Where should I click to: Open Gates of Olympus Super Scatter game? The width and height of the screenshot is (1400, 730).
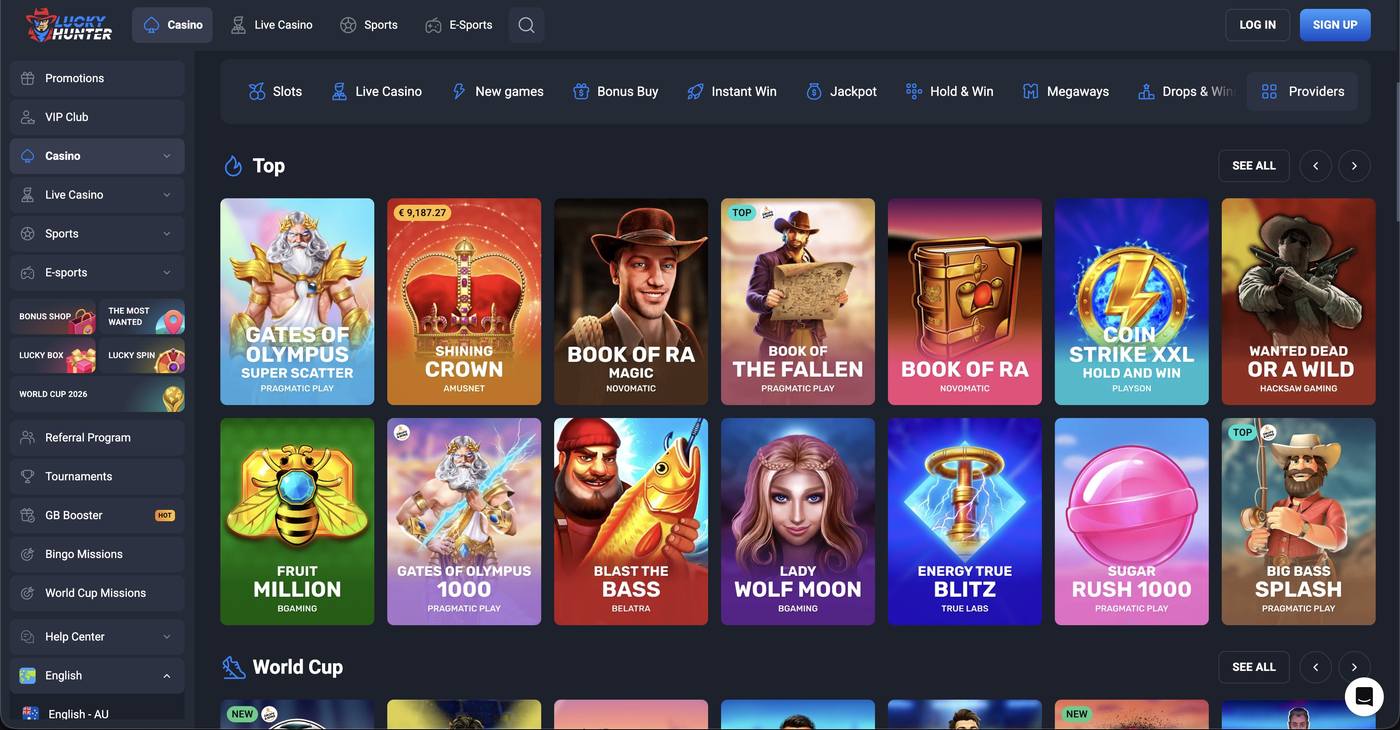pos(297,301)
